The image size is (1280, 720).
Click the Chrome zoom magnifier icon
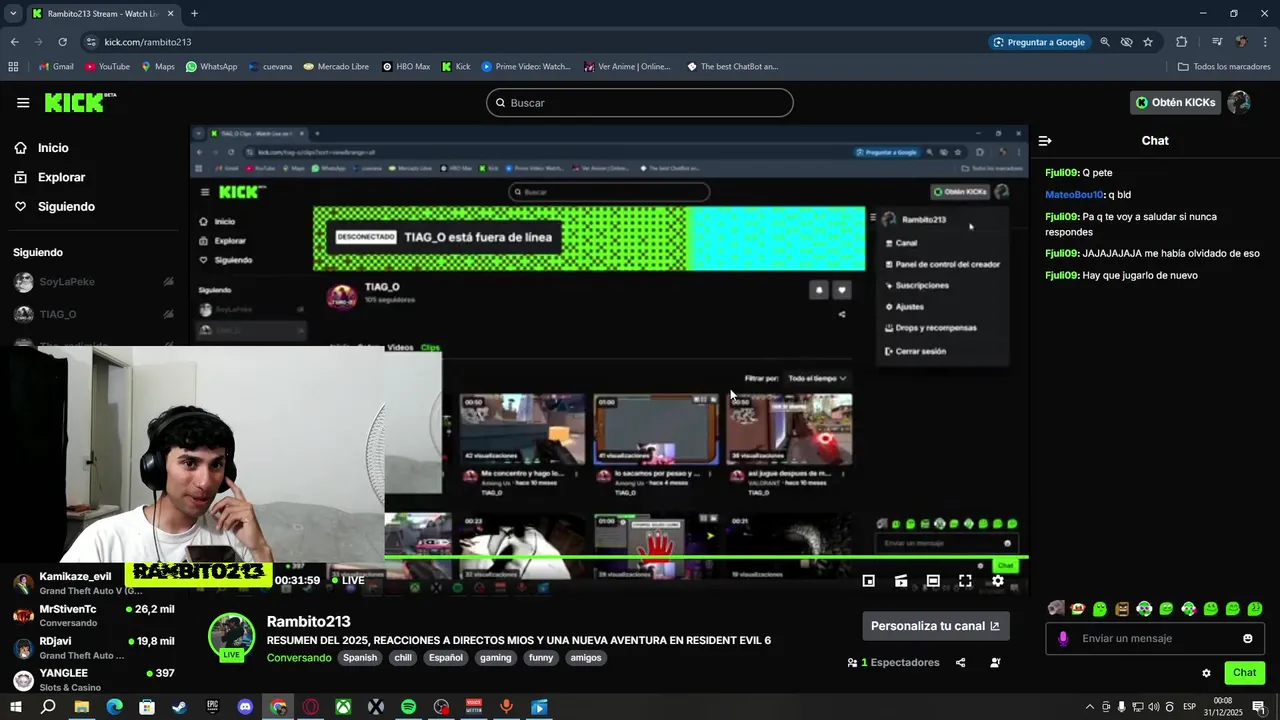1105,42
